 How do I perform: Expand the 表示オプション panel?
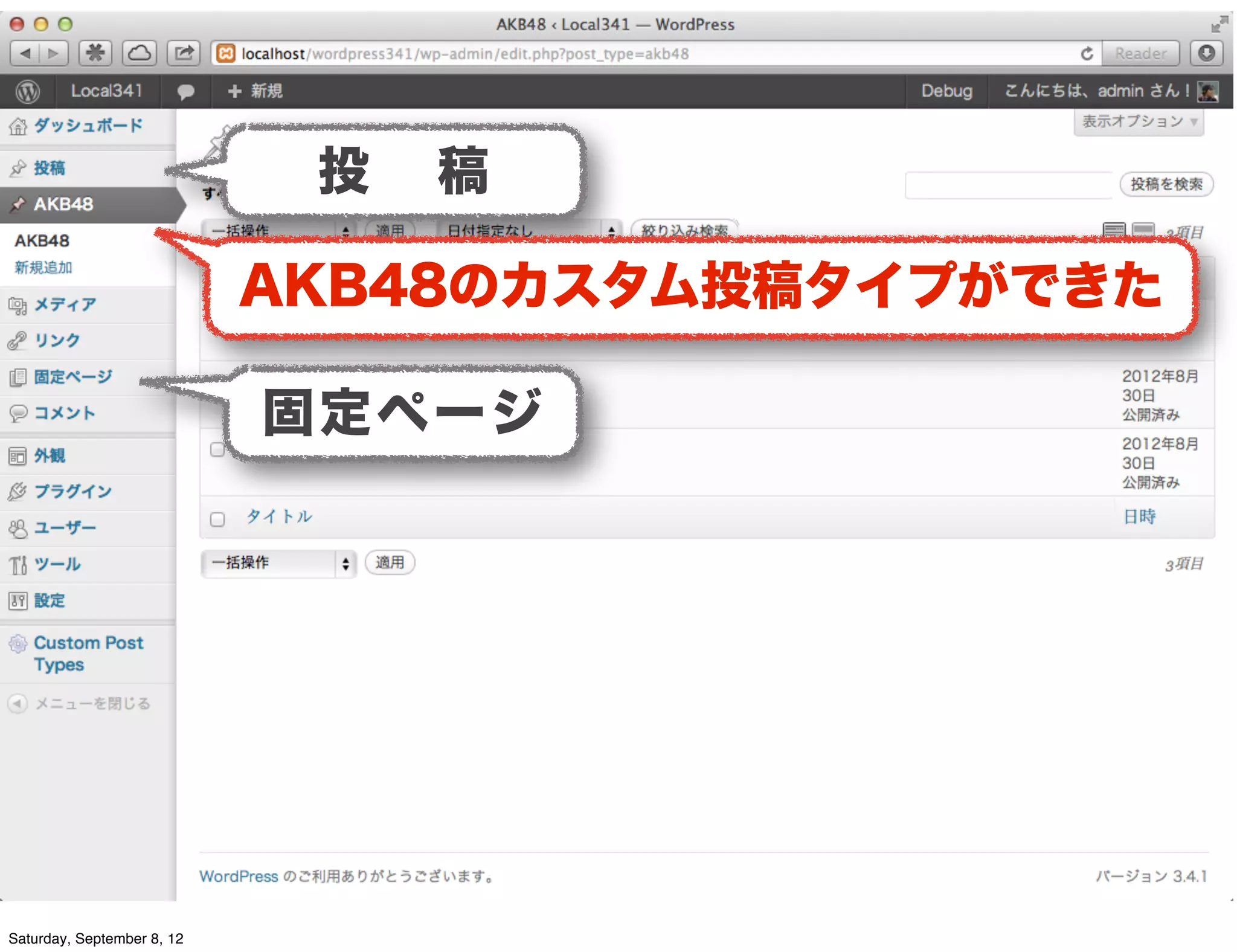tap(1139, 122)
